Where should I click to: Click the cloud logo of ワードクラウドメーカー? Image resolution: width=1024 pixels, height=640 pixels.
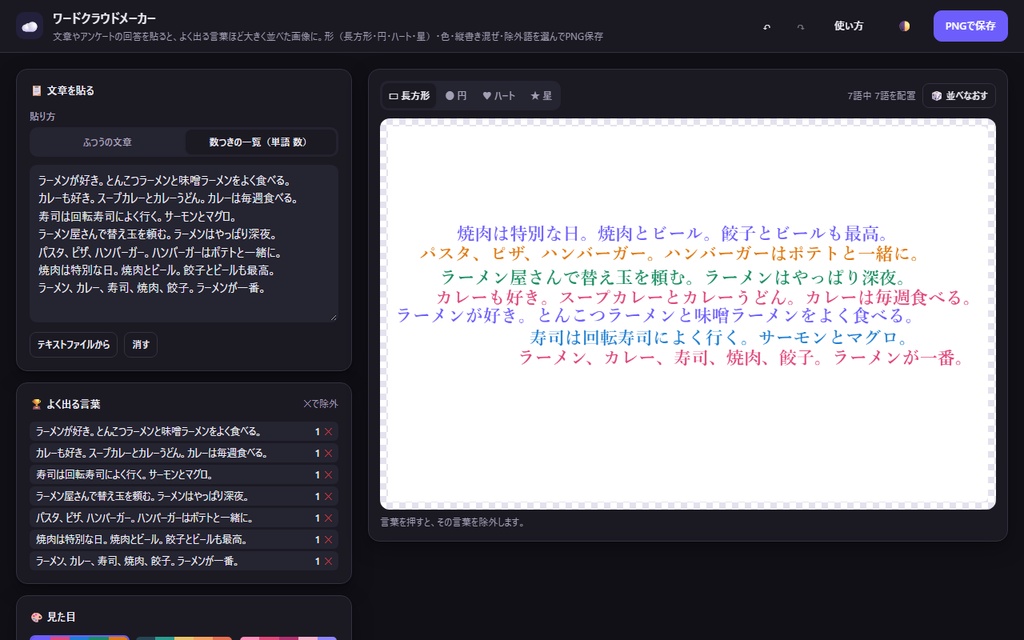pyautogui.click(x=29, y=26)
